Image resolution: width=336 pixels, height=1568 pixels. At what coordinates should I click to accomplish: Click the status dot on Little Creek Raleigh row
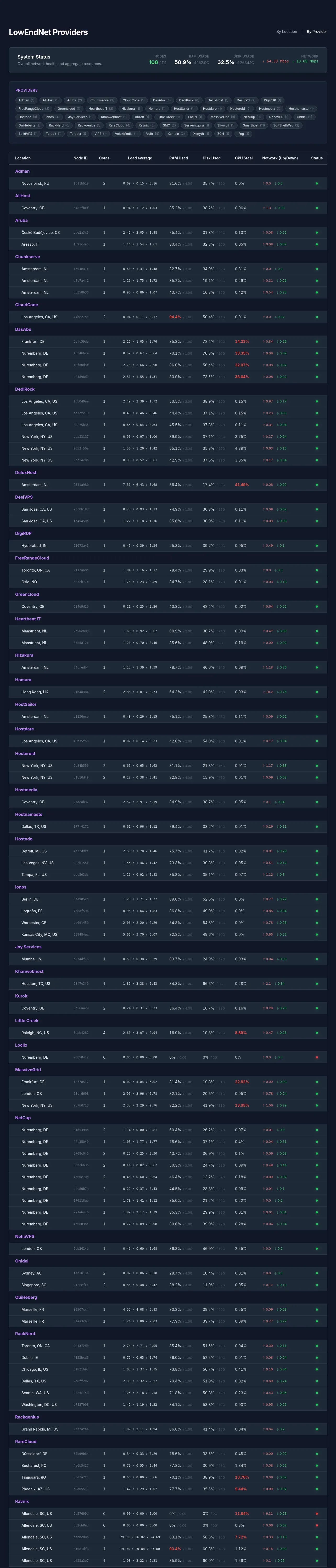pyautogui.click(x=316, y=1033)
